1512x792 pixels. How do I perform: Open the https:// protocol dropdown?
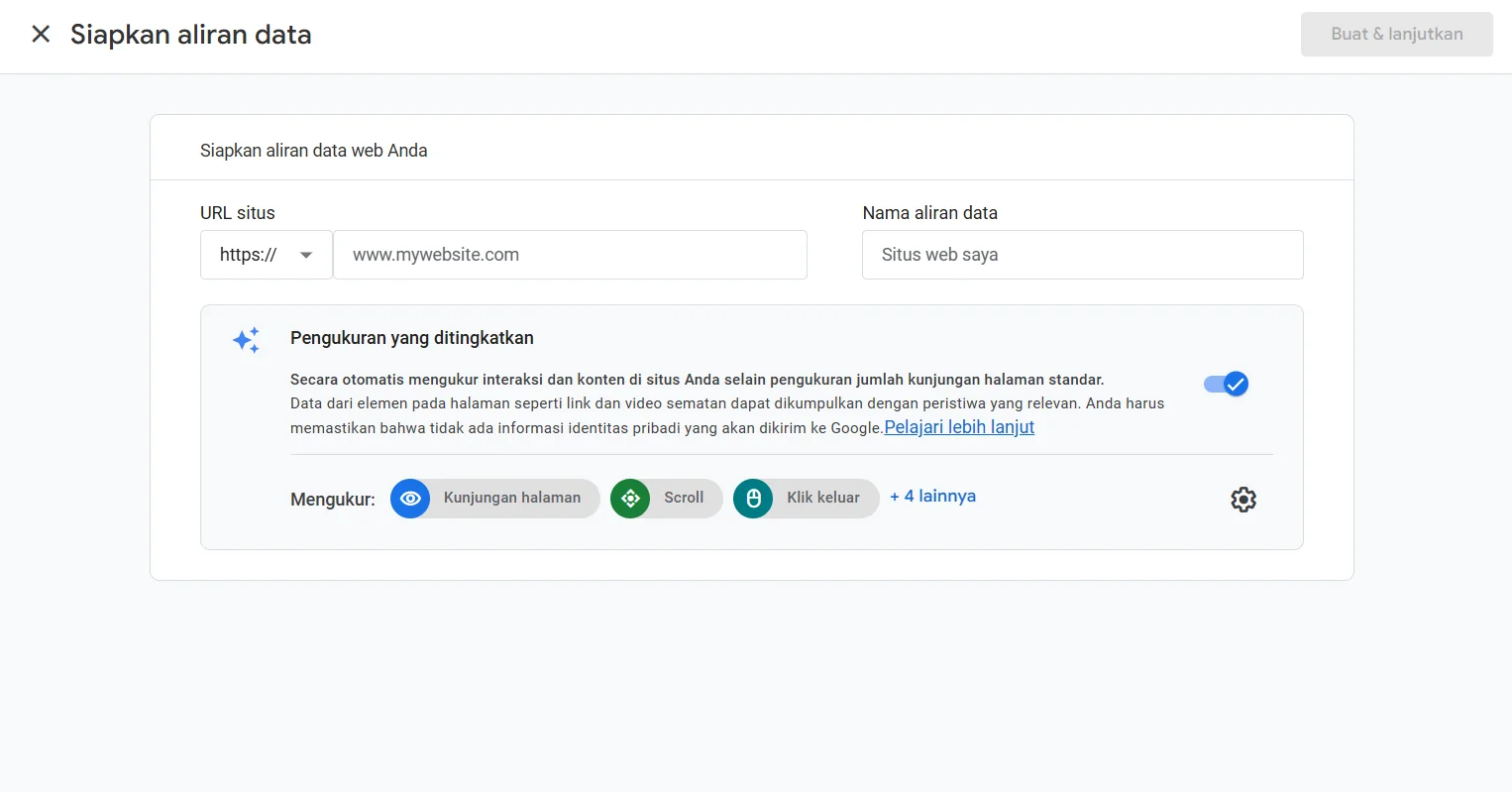click(267, 255)
